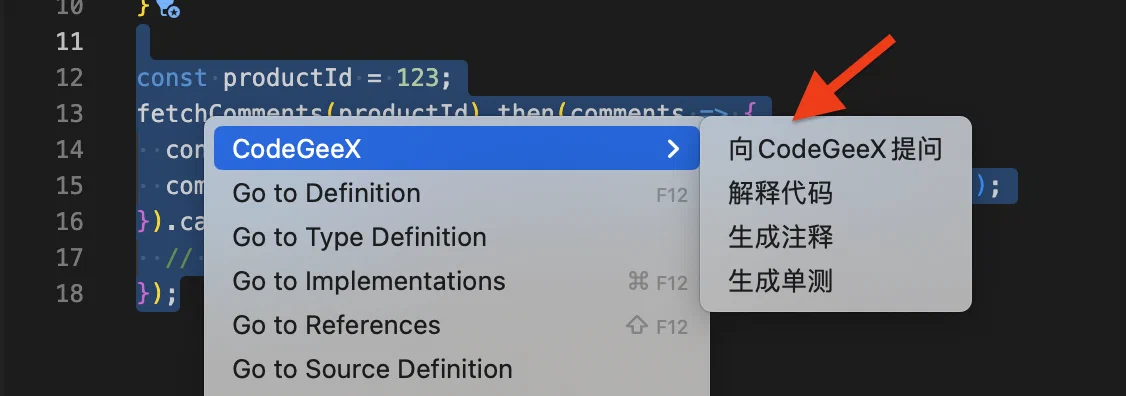Image resolution: width=1126 pixels, height=396 pixels.
Task: Click the value 123 on line 12
Action: 417,78
